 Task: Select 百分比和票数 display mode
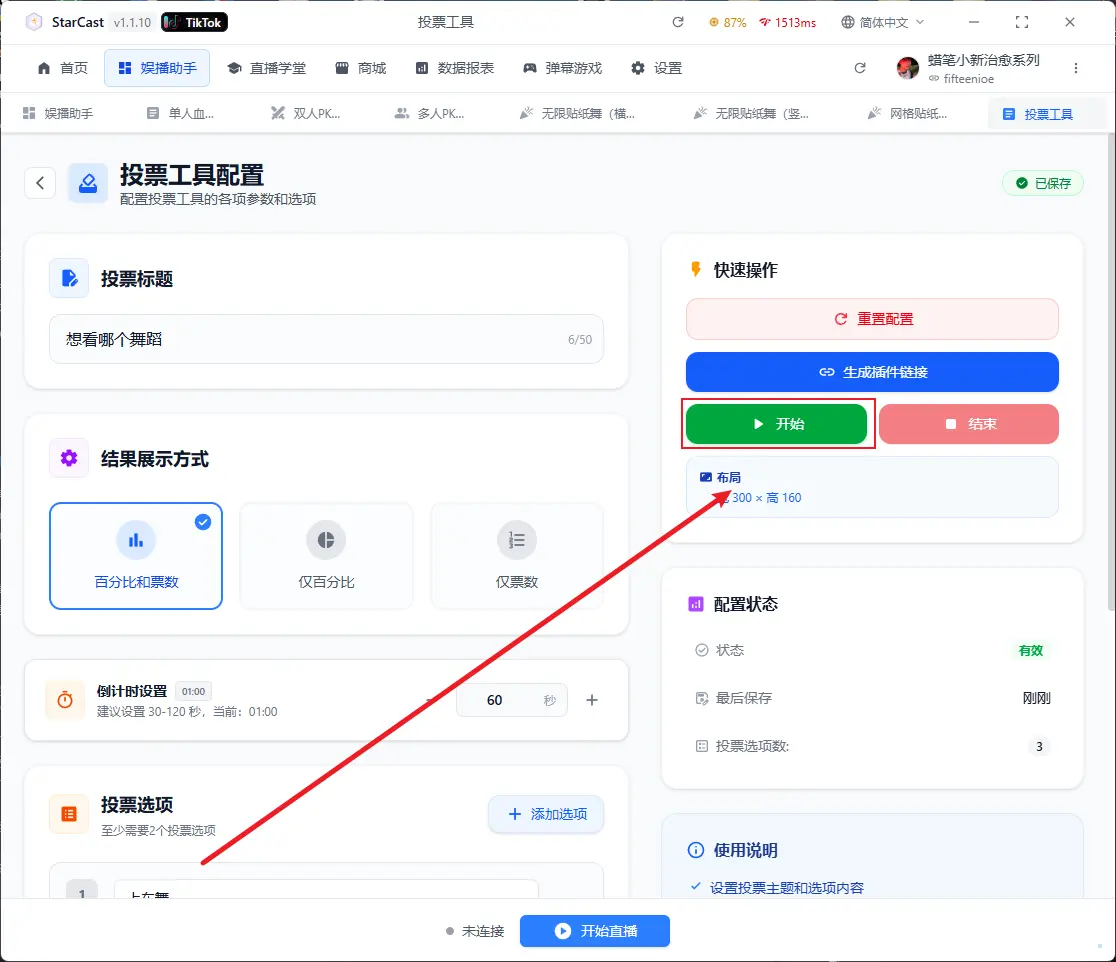[x=136, y=556]
